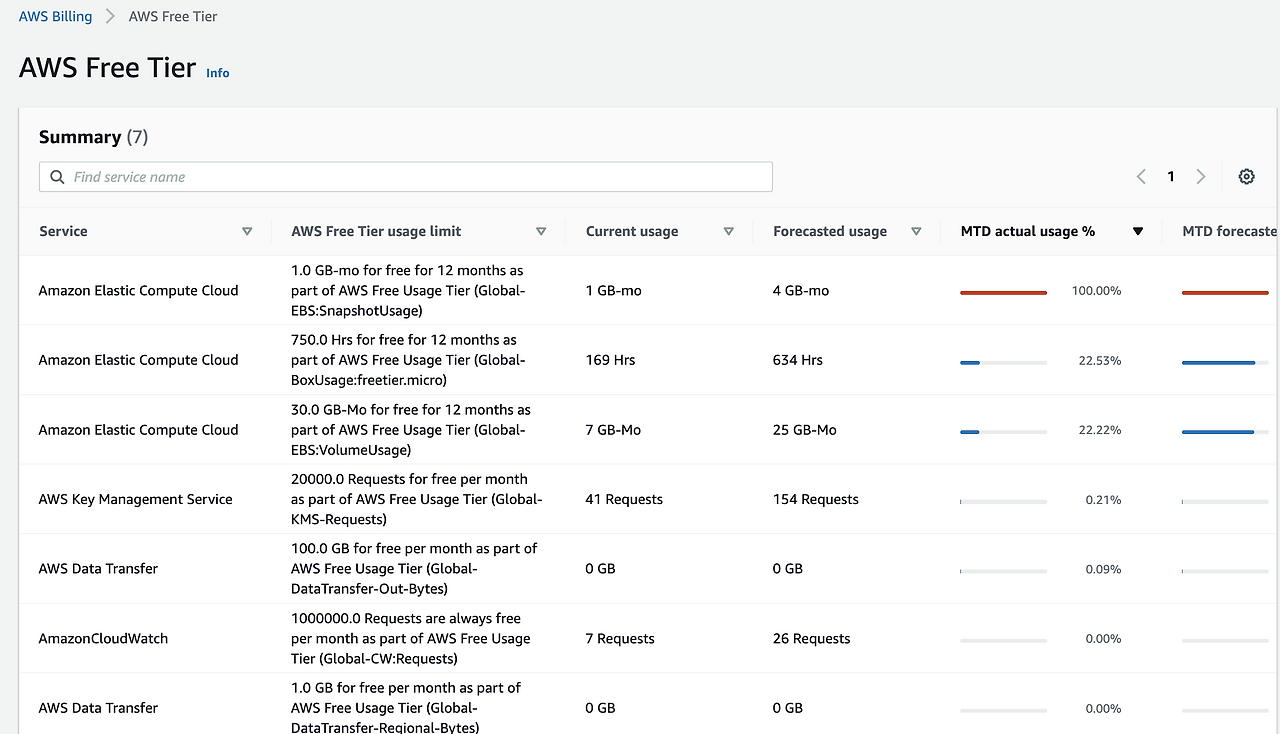Image resolution: width=1280 pixels, height=734 pixels.
Task: Click the AWS Free Tier breadcrumb
Action: (173, 16)
